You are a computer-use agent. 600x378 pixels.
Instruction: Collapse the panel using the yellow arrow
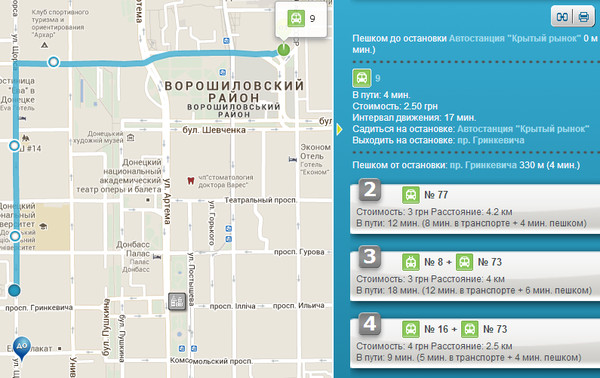(x=339, y=129)
